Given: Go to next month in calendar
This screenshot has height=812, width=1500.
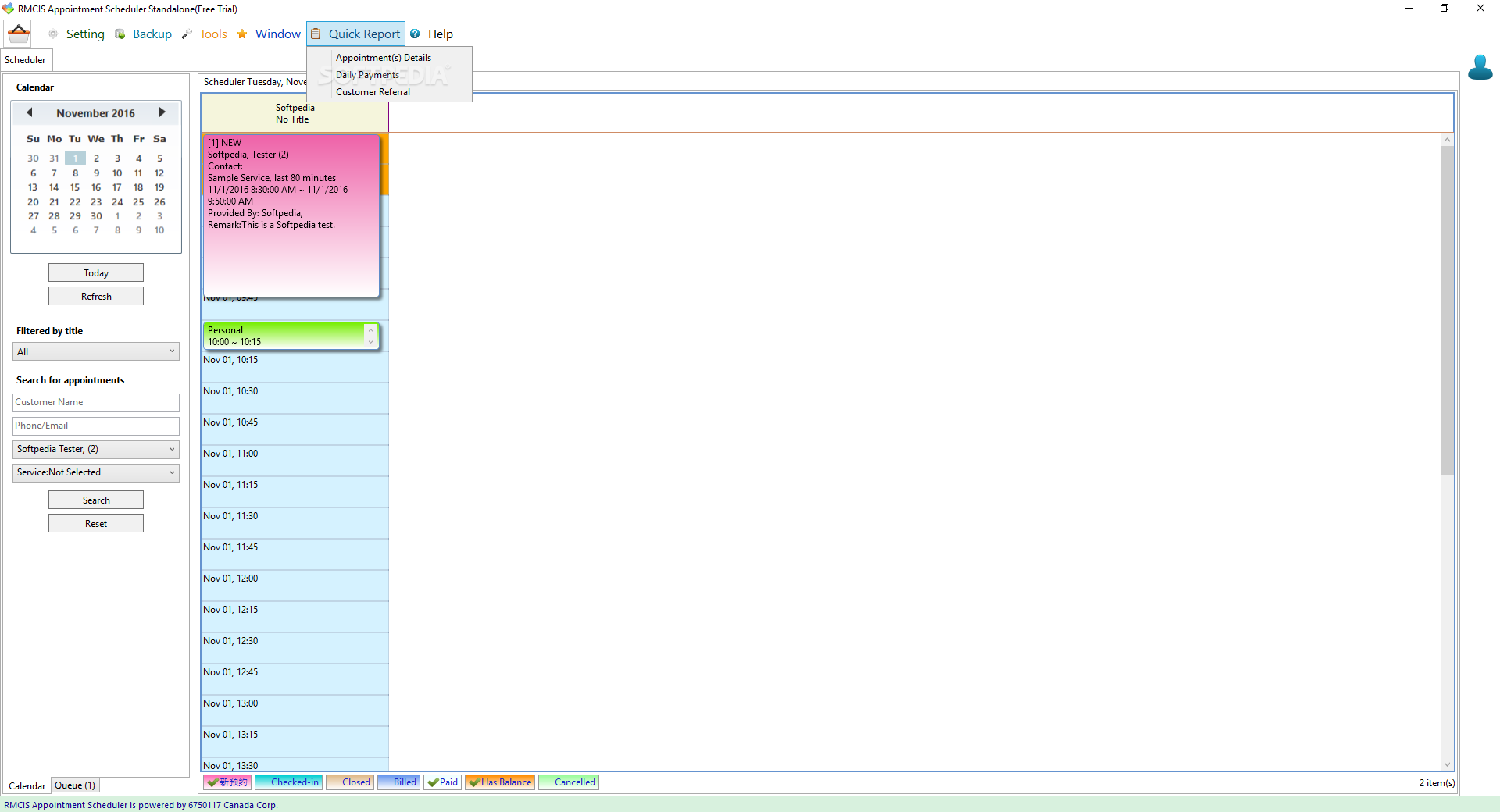Looking at the screenshot, I should click(162, 112).
